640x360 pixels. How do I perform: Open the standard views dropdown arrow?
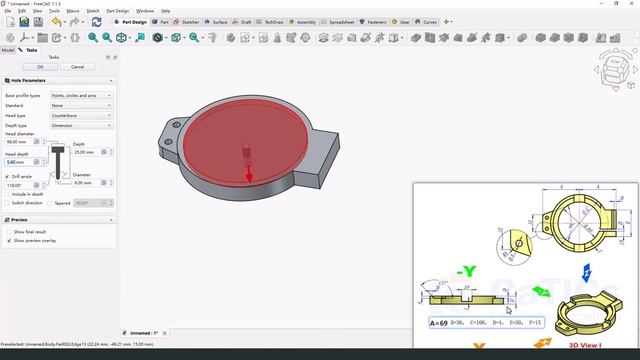pyautogui.click(x=130, y=38)
